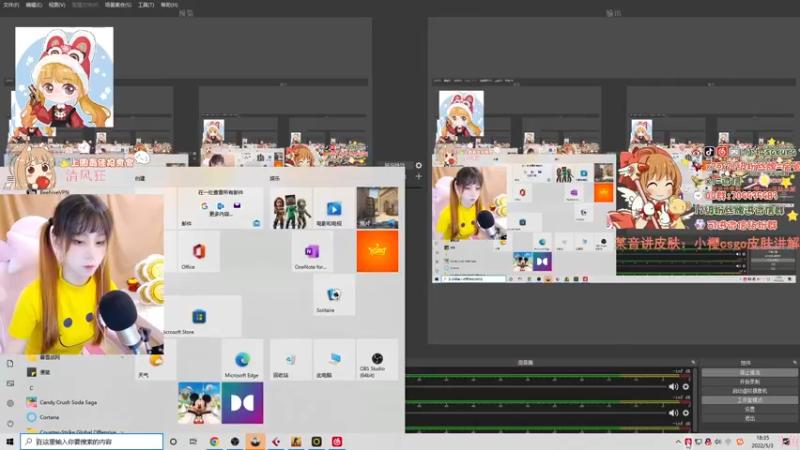Screen dimensions: 800x450
Task: Open the photos tile with desert map image
Action: click(x=377, y=208)
